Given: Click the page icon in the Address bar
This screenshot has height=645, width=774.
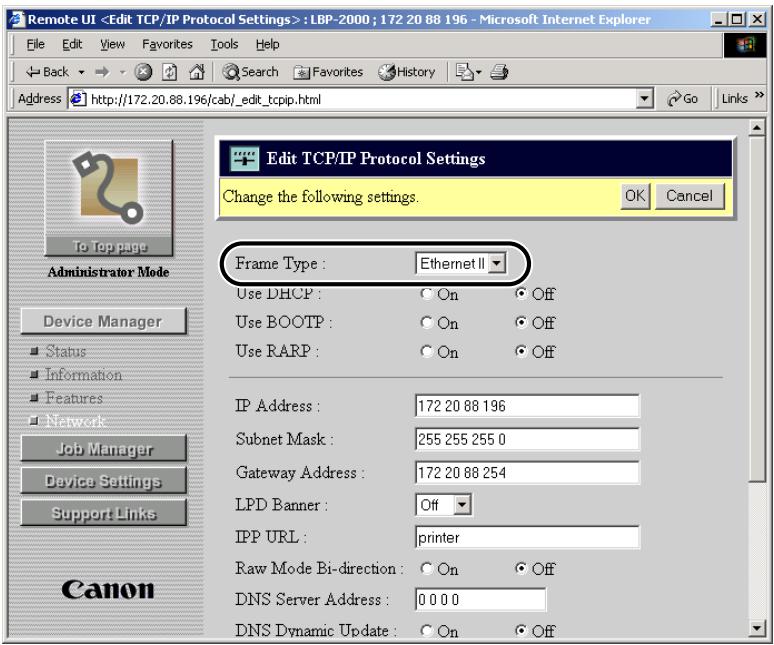Looking at the screenshot, I should (x=78, y=99).
